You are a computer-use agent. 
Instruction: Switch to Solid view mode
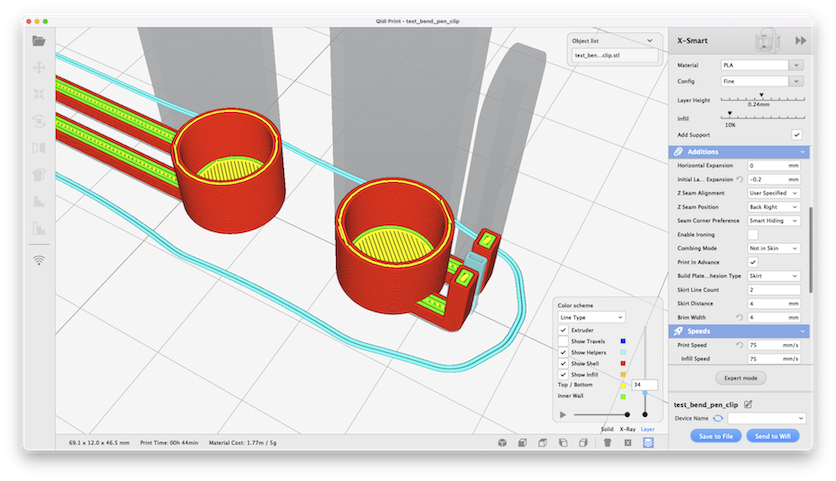(x=606, y=429)
